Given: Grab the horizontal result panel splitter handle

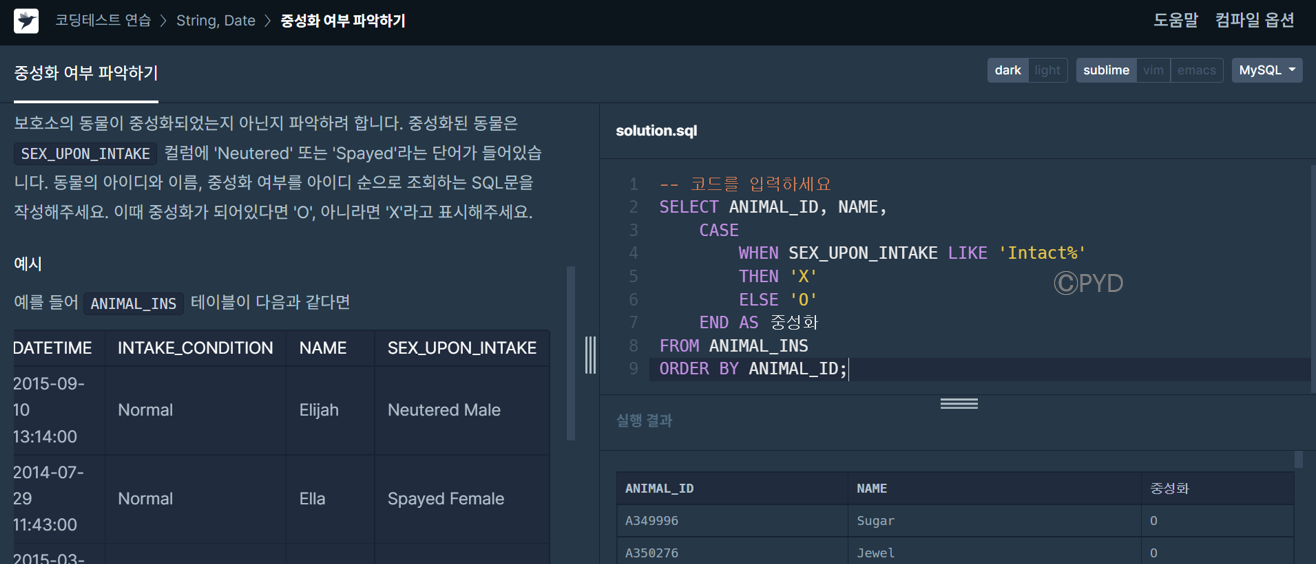Looking at the screenshot, I should tap(959, 403).
